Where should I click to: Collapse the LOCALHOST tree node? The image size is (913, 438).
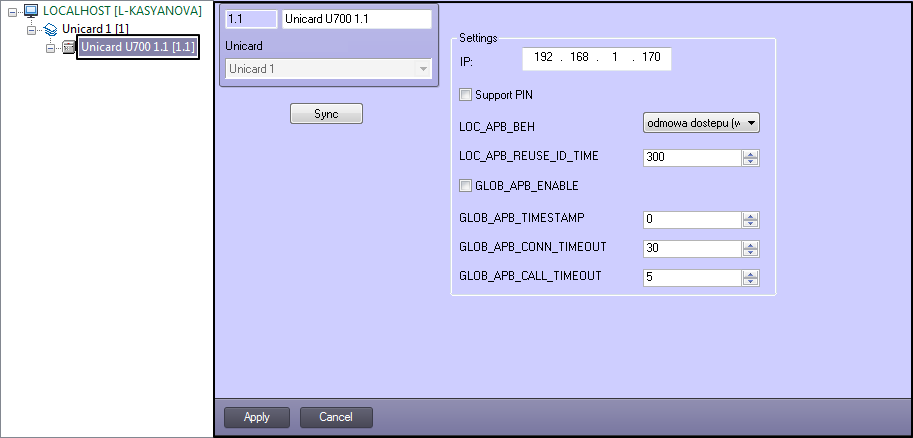point(12,12)
